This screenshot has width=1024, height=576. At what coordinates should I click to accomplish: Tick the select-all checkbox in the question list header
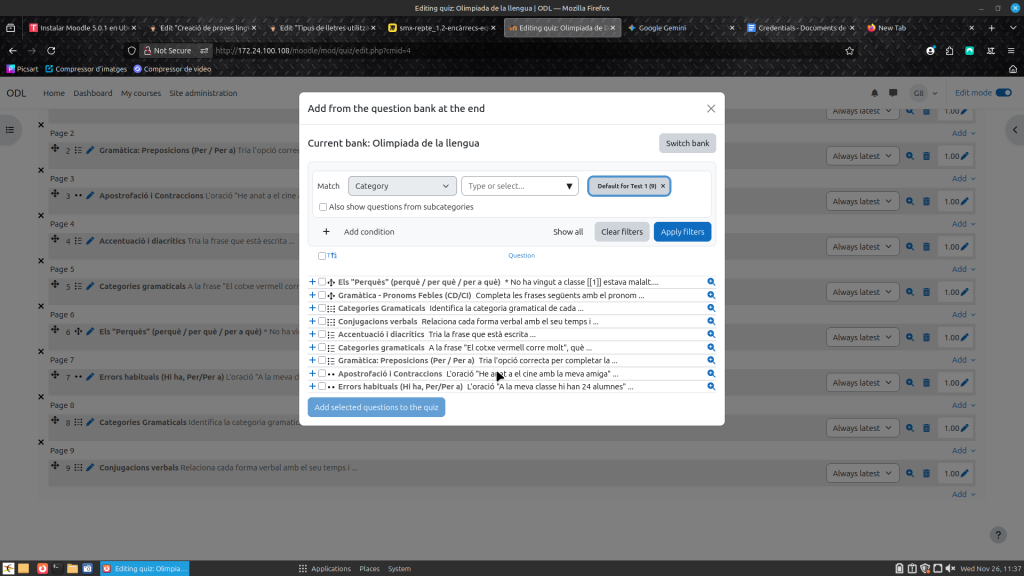pos(321,256)
